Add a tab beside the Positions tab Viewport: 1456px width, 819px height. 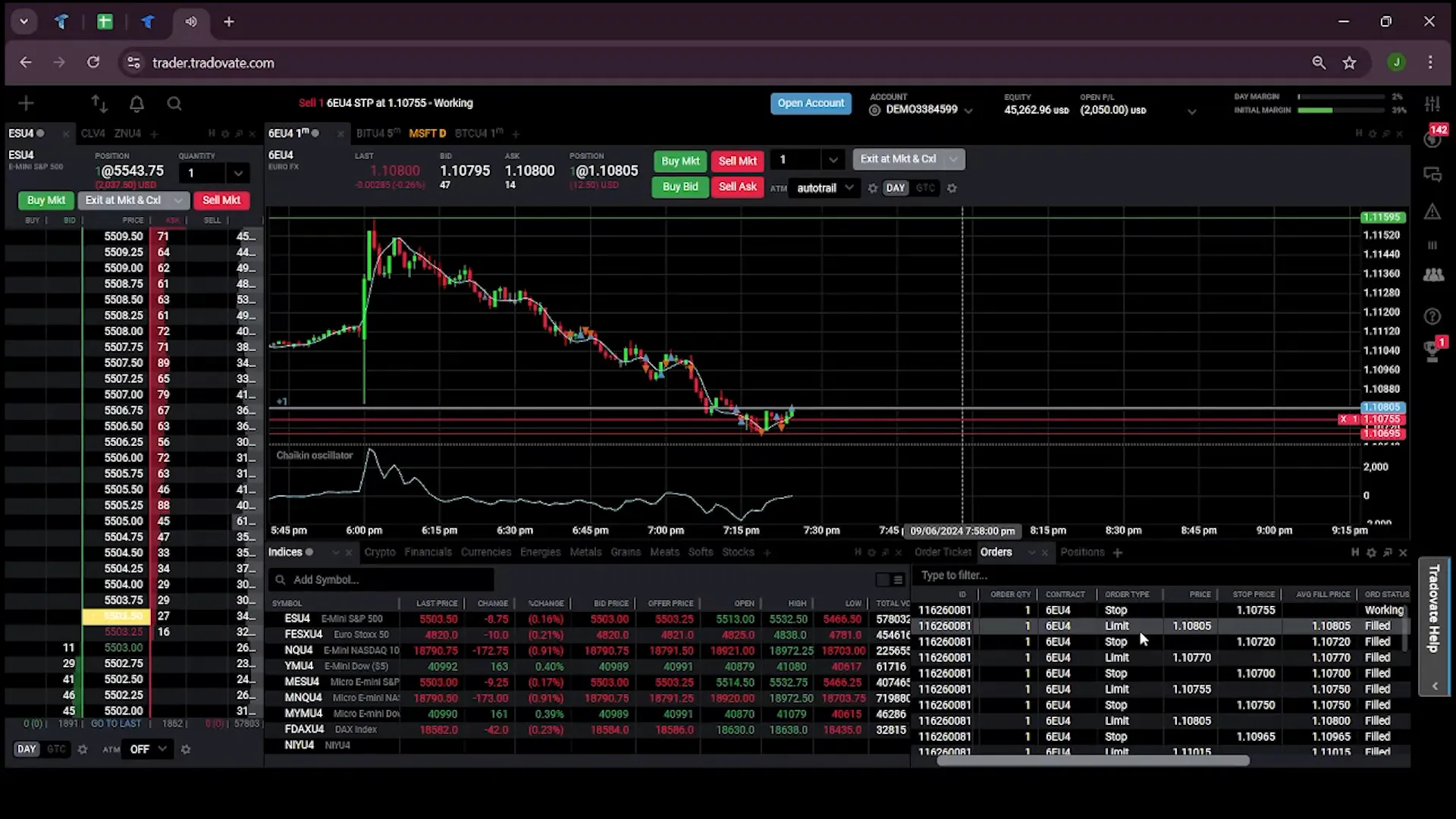1117,553
